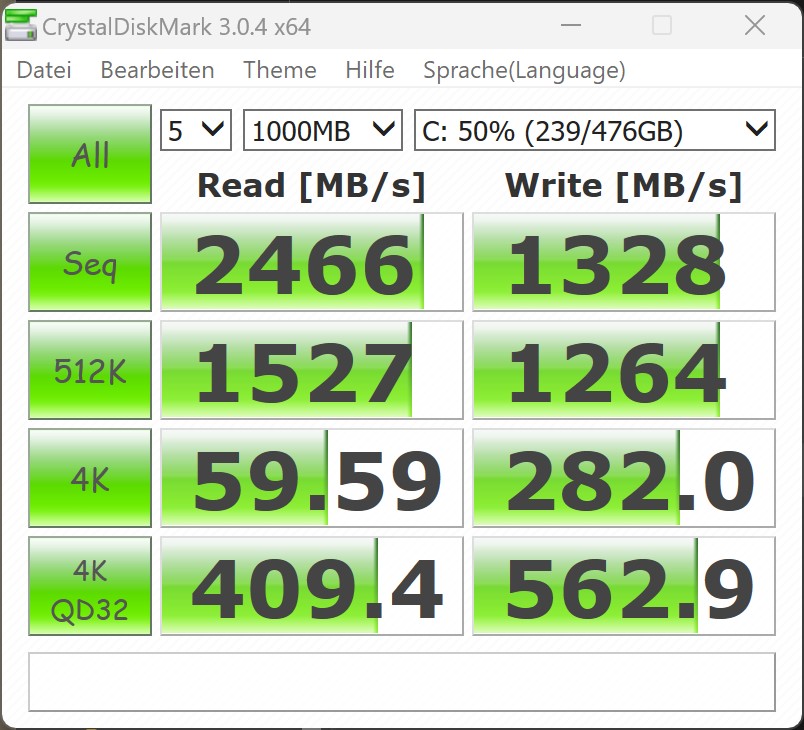The height and width of the screenshot is (730, 804).
Task: Start the 512K benchmark test
Action: tap(90, 370)
